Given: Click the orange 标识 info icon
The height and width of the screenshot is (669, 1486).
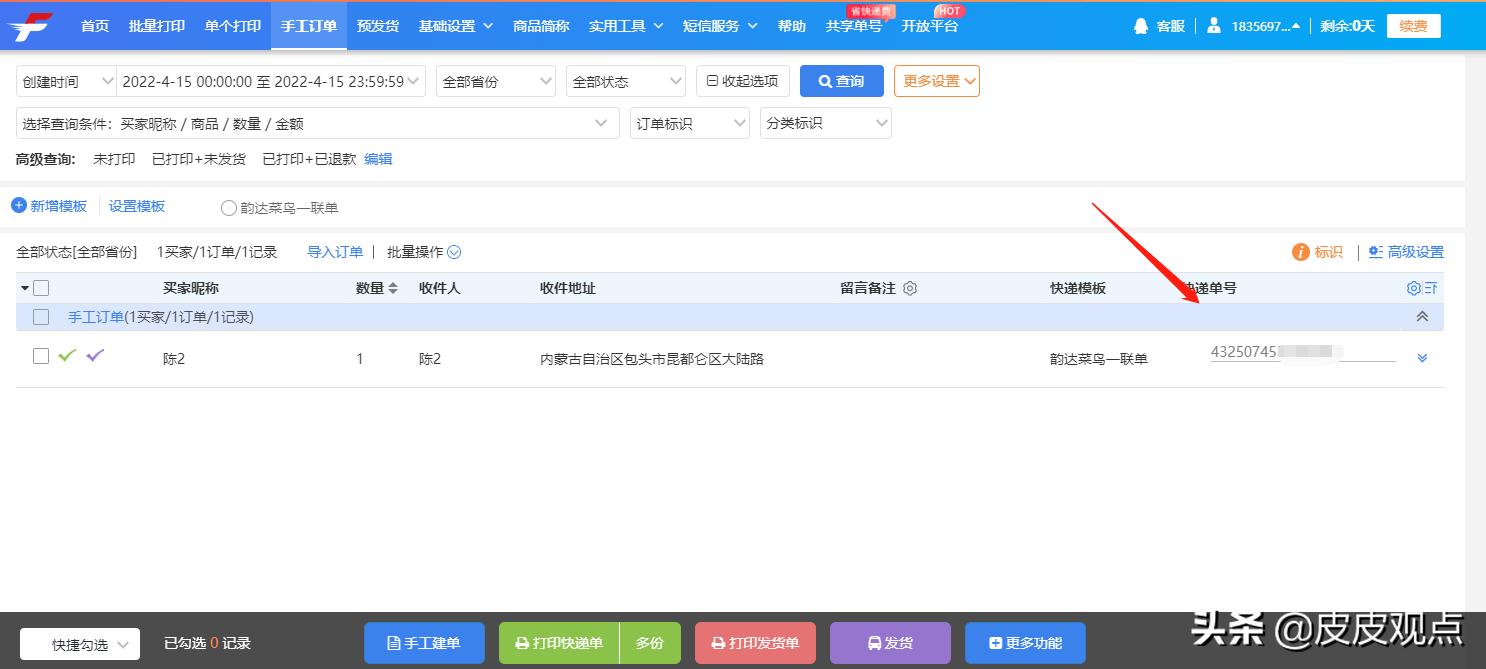Looking at the screenshot, I should 1303,252.
